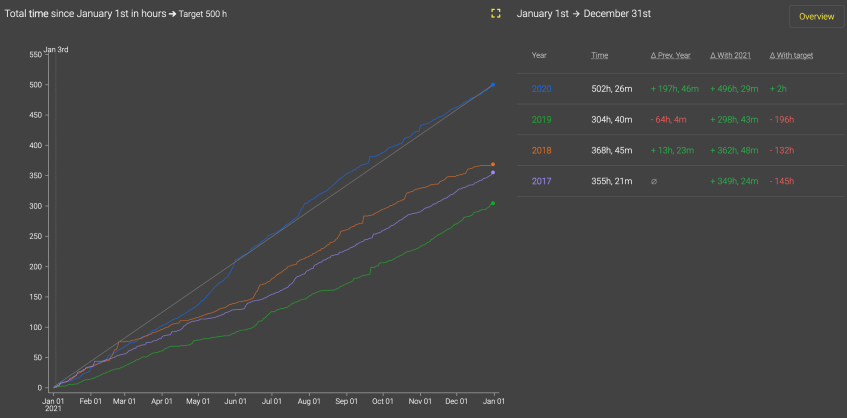Select the 2020 year row label
The width and height of the screenshot is (847, 418).
pos(541,89)
